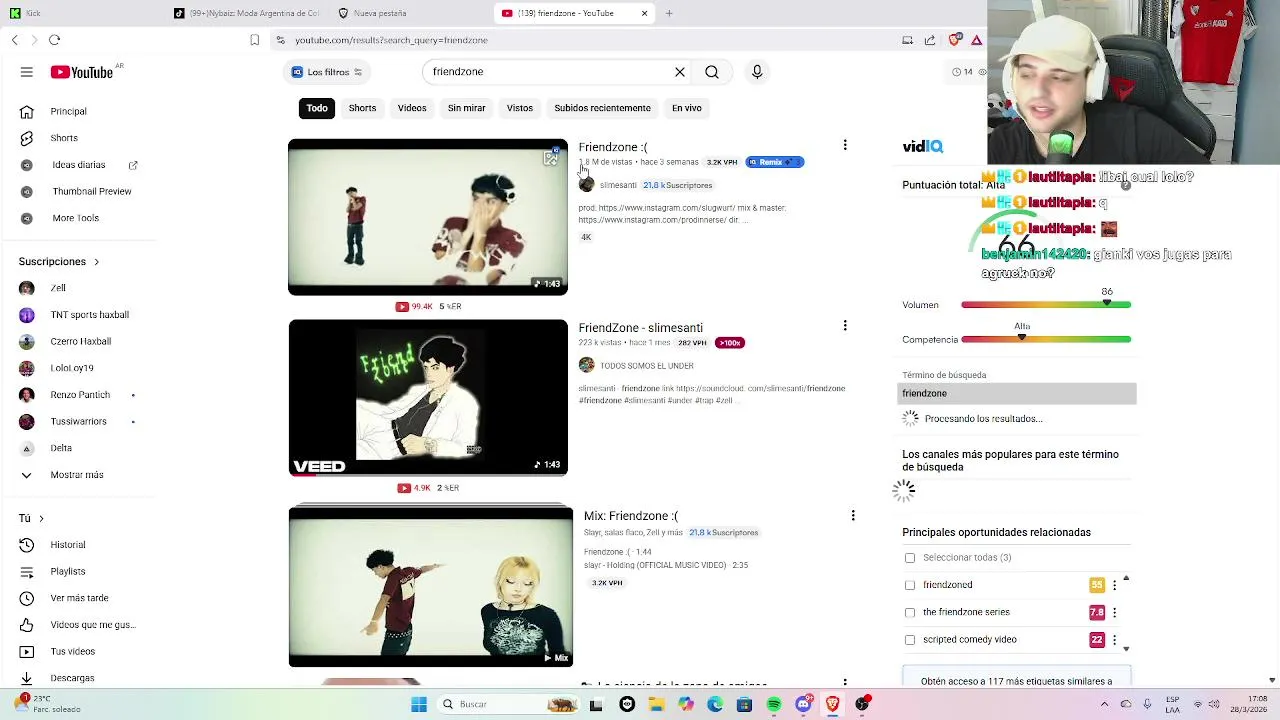
Task: Open slimesanti channel from first result
Action: pos(618,185)
